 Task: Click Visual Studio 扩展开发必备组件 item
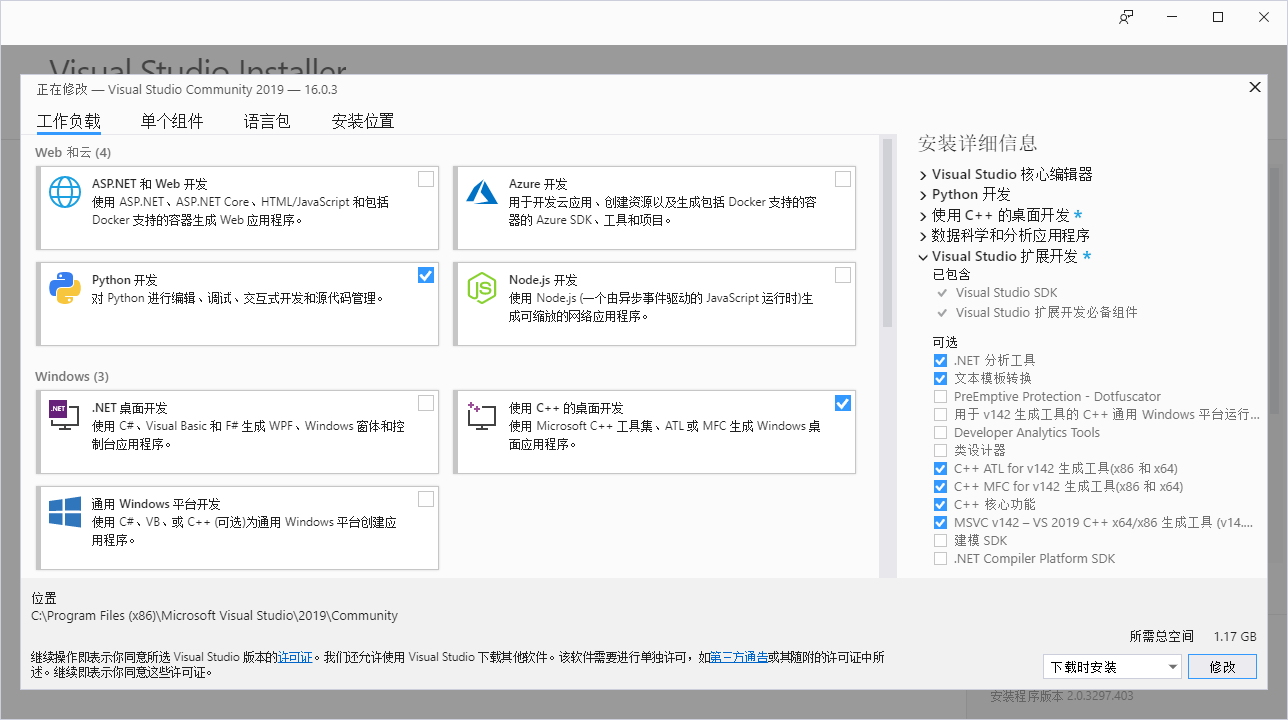click(1046, 312)
